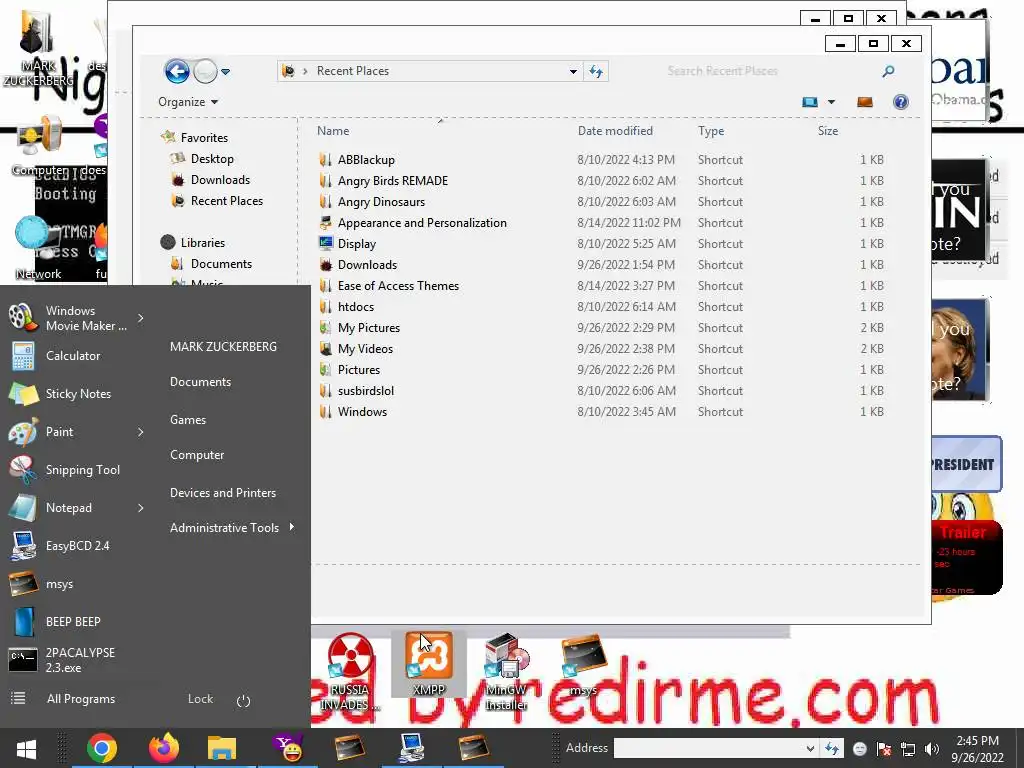This screenshot has height=768, width=1024.
Task: Click the My Videos shortcut icon
Action: [325, 349]
